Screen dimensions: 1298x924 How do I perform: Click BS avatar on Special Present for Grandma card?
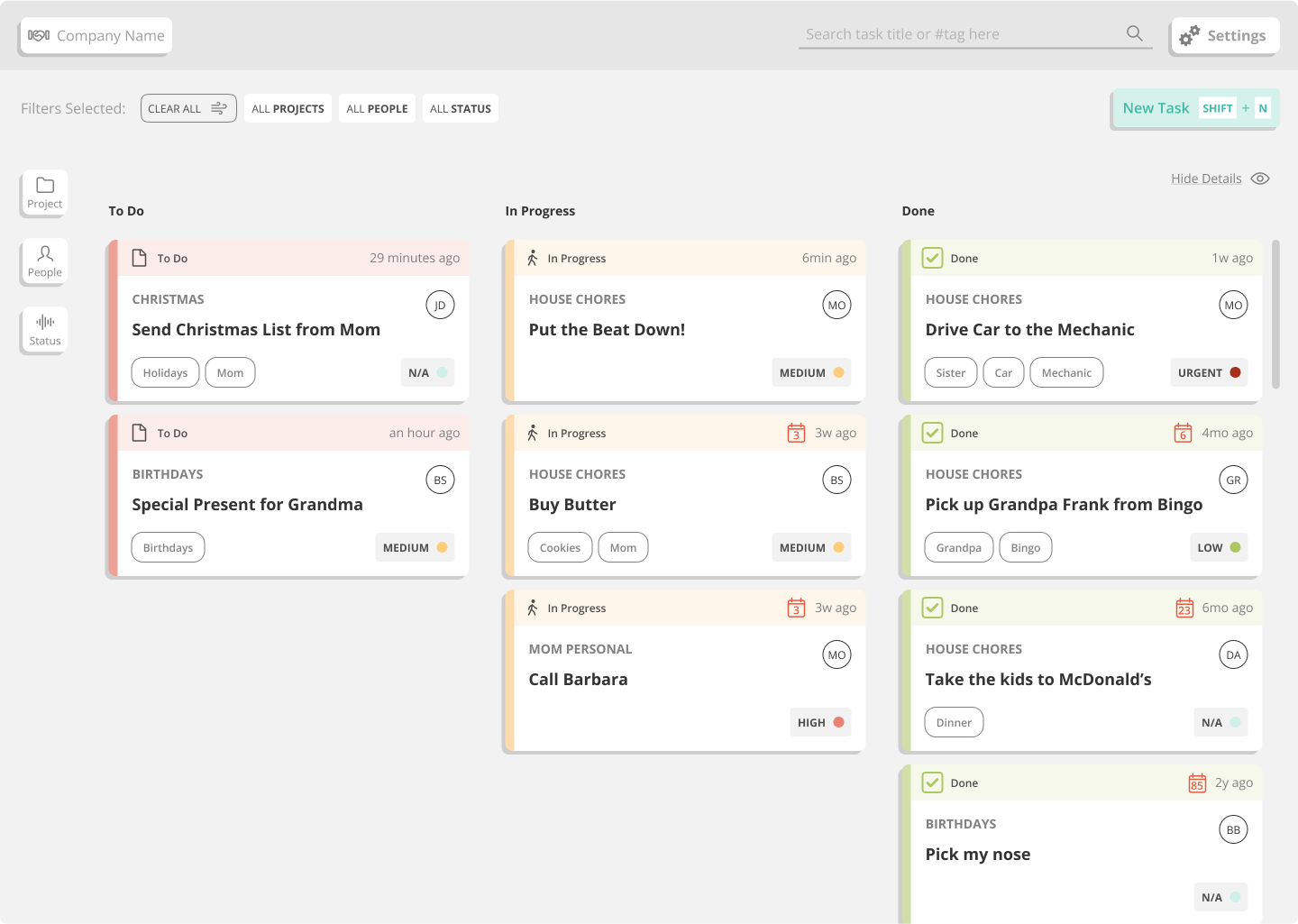(440, 480)
